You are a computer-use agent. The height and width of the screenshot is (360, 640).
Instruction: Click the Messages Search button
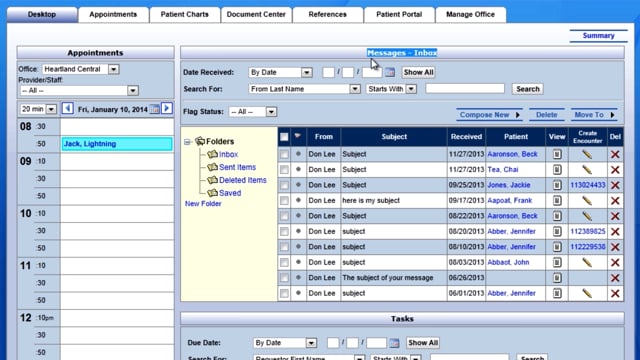(528, 89)
